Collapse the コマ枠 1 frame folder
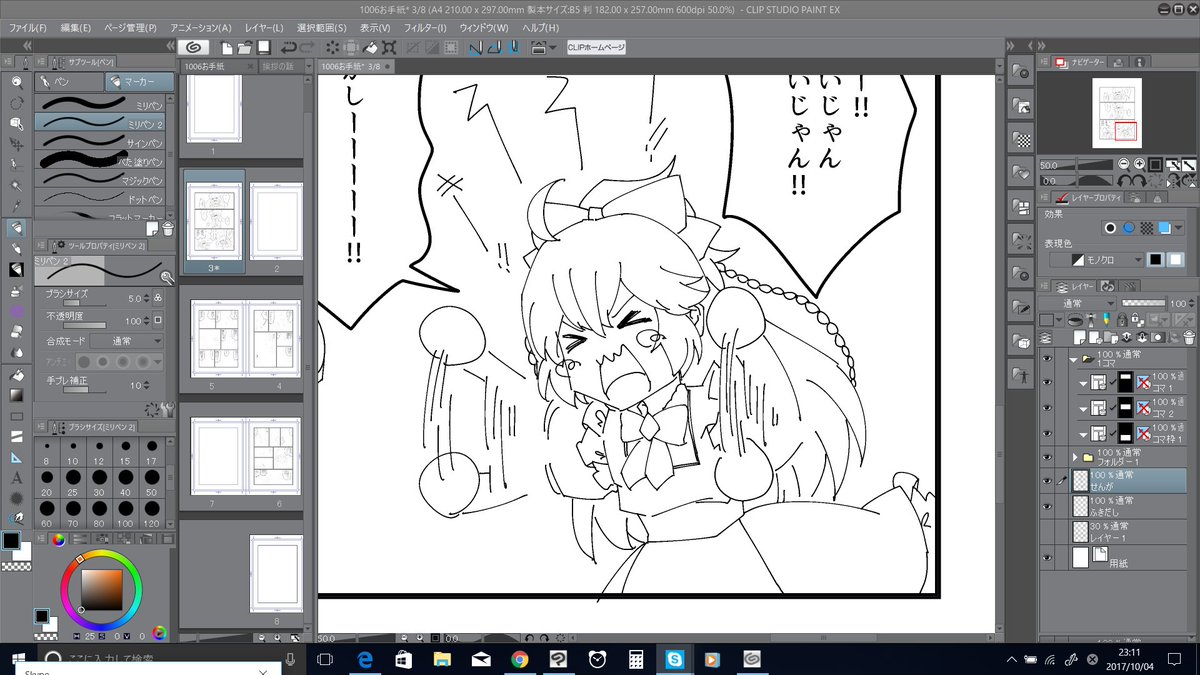This screenshot has width=1200, height=675. pos(1084,434)
